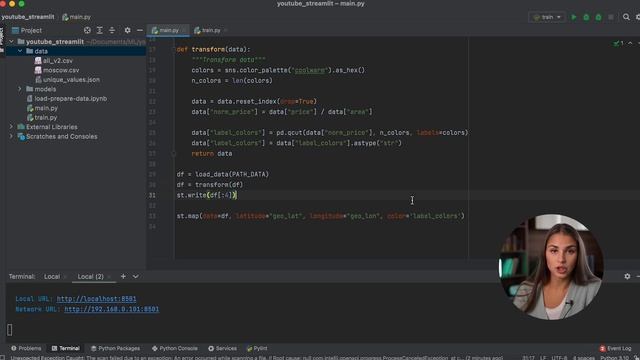The image size is (640, 360).
Task: Click previous highlighted problem up arrow
Action: click(630, 43)
